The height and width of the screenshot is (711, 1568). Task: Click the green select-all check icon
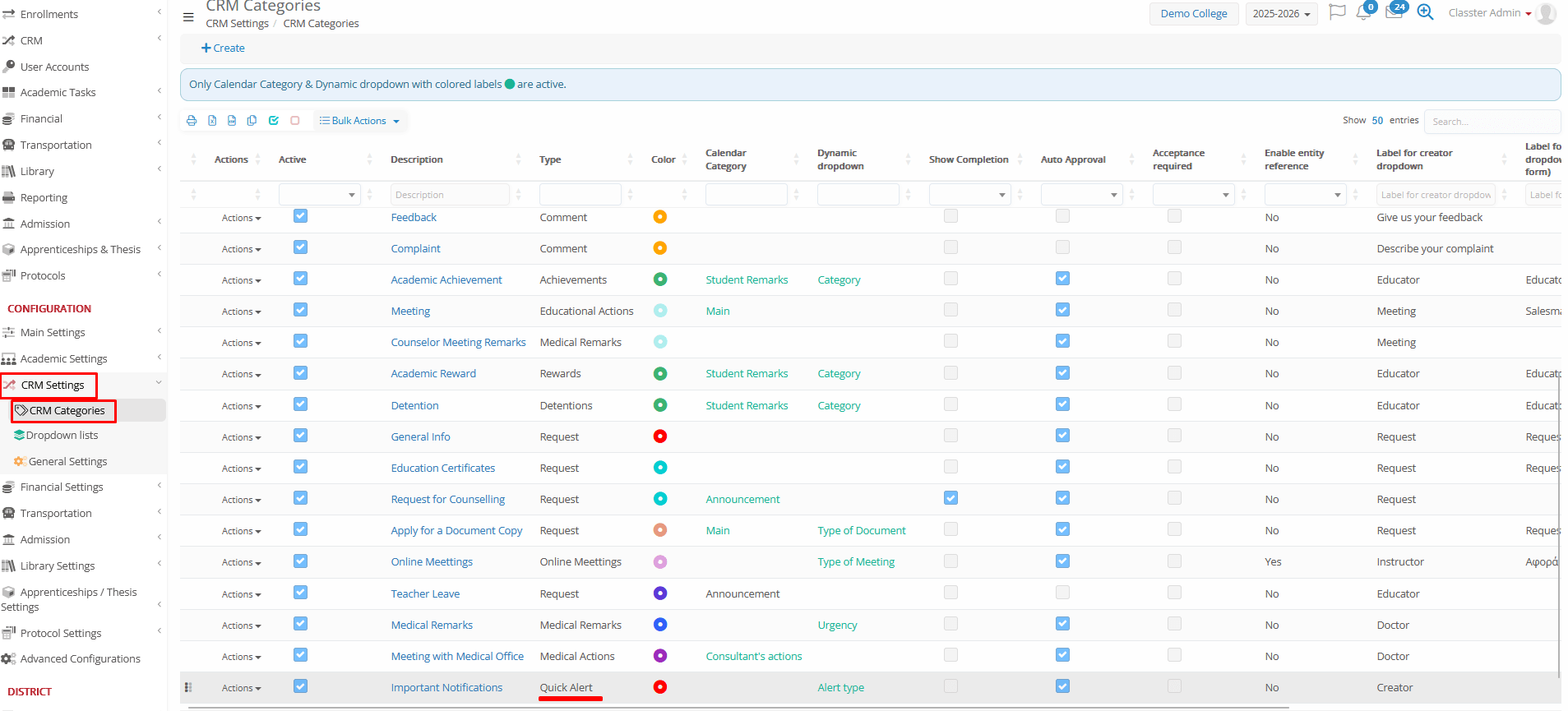pos(274,121)
